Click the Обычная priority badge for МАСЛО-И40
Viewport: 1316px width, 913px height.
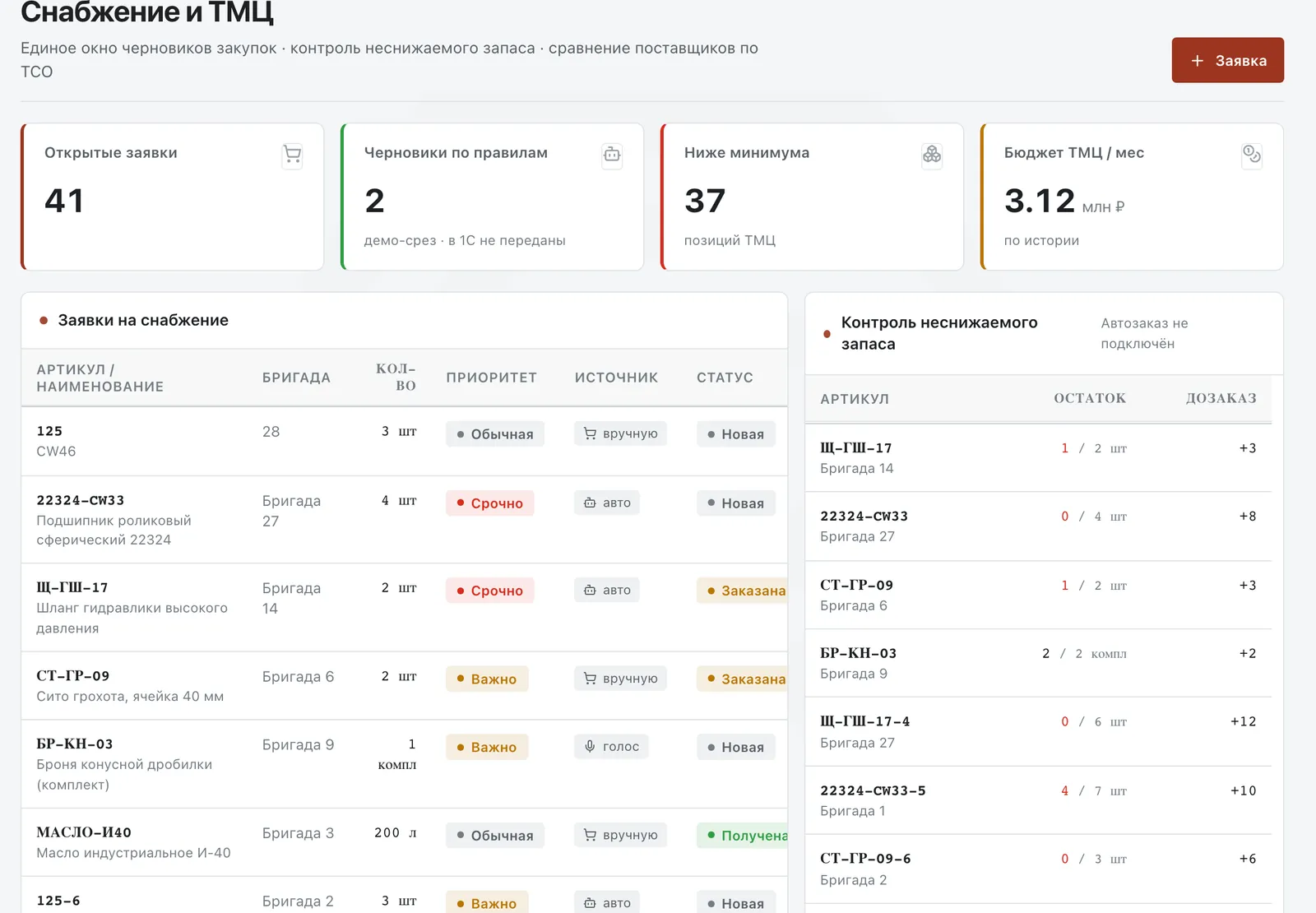tap(495, 836)
